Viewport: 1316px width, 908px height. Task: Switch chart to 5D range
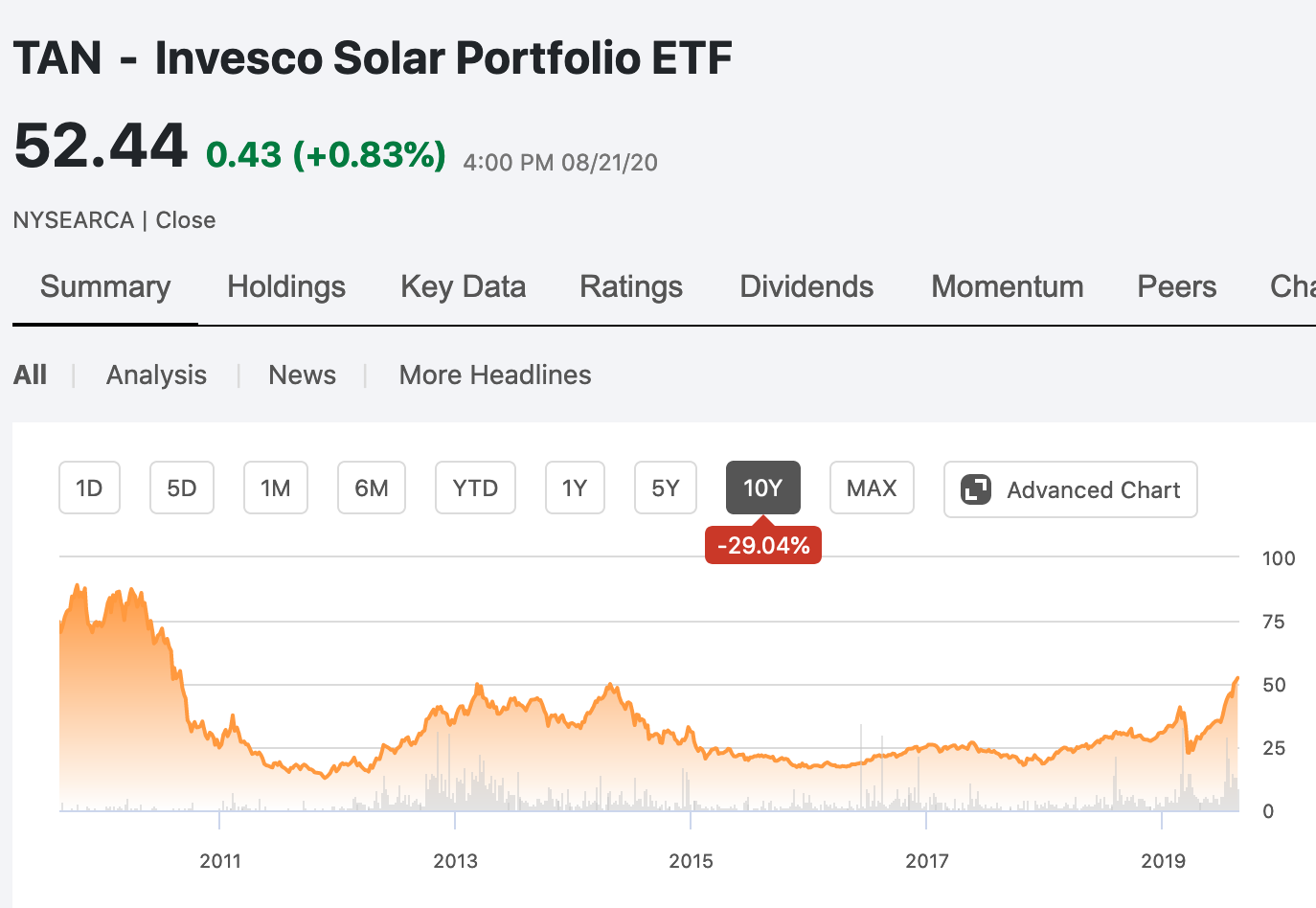point(182,488)
